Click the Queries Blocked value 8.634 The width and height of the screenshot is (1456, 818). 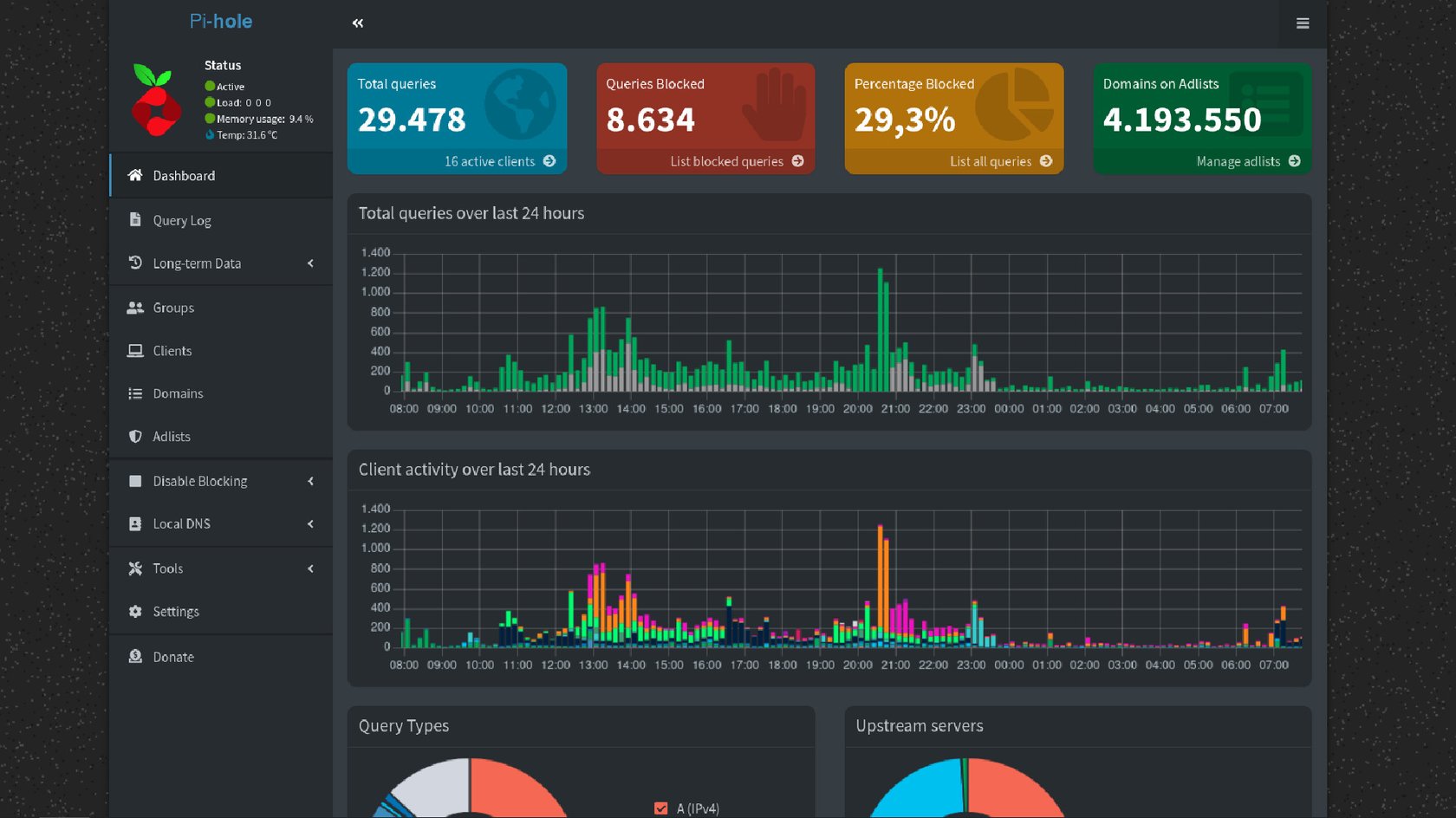[x=650, y=120]
